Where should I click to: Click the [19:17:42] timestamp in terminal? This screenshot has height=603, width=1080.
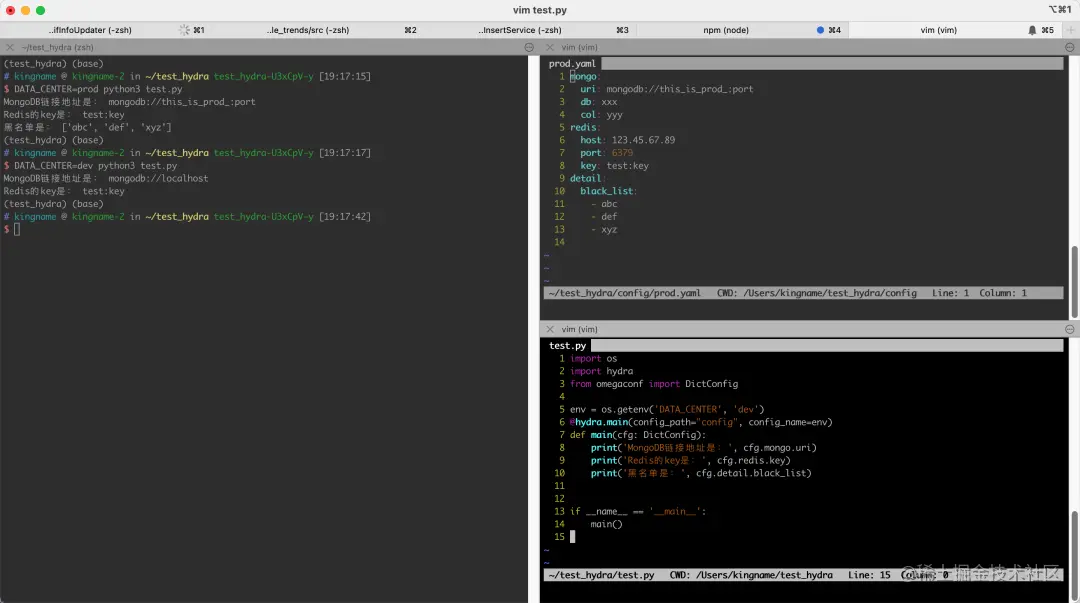point(344,216)
